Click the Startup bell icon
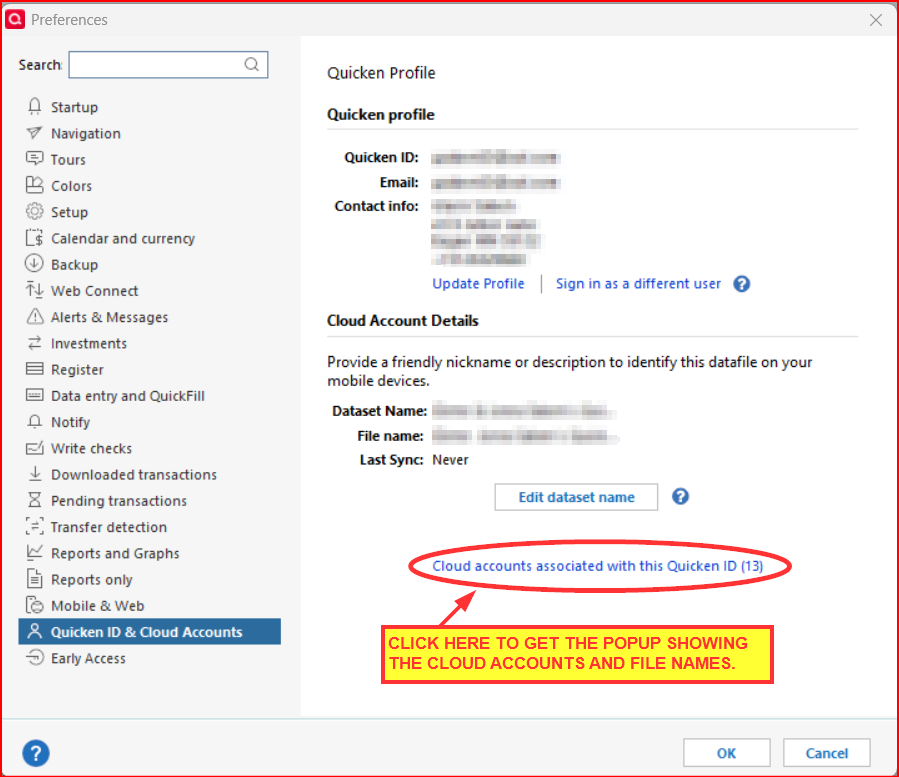 (34, 107)
